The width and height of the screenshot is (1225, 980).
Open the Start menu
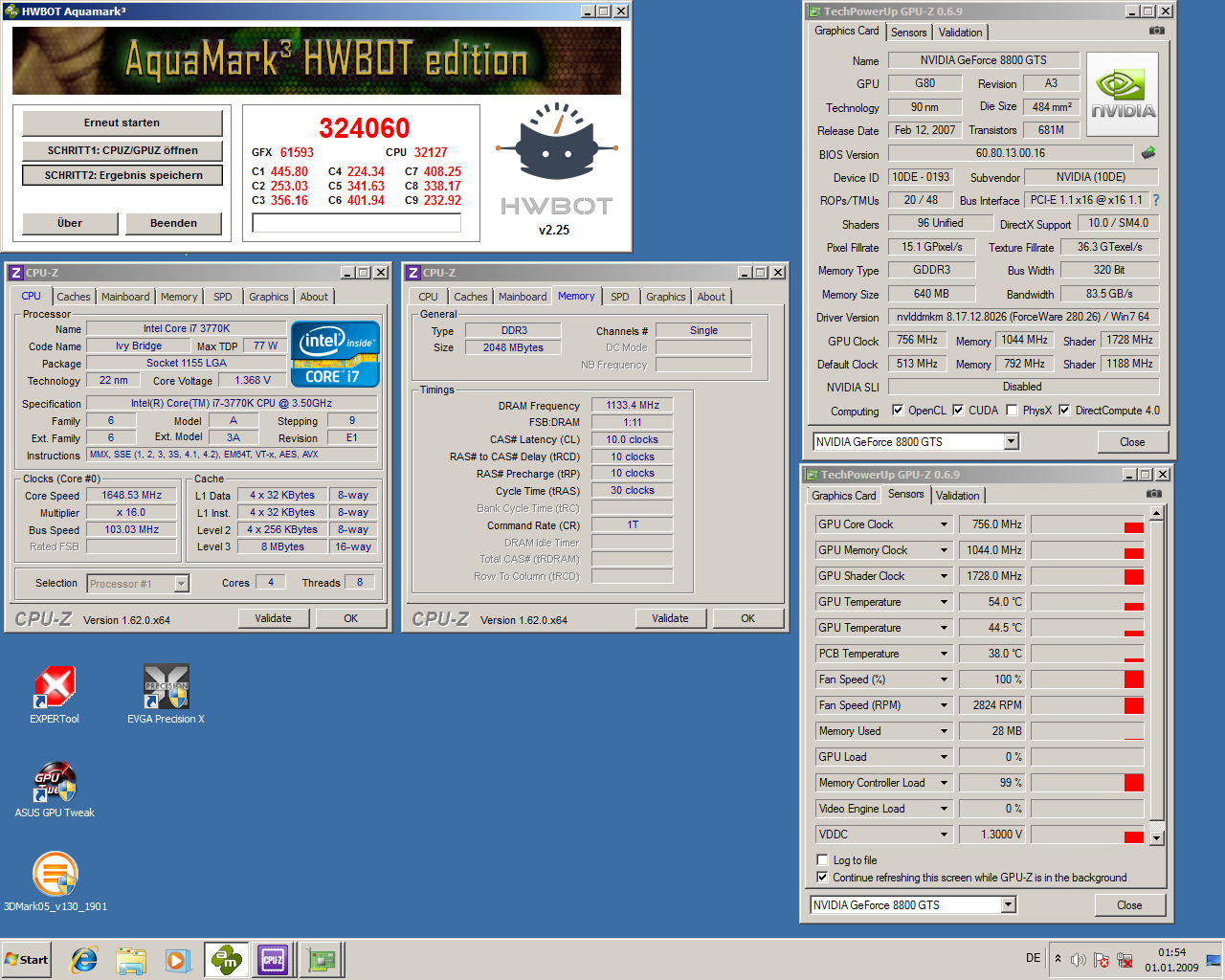[x=27, y=960]
